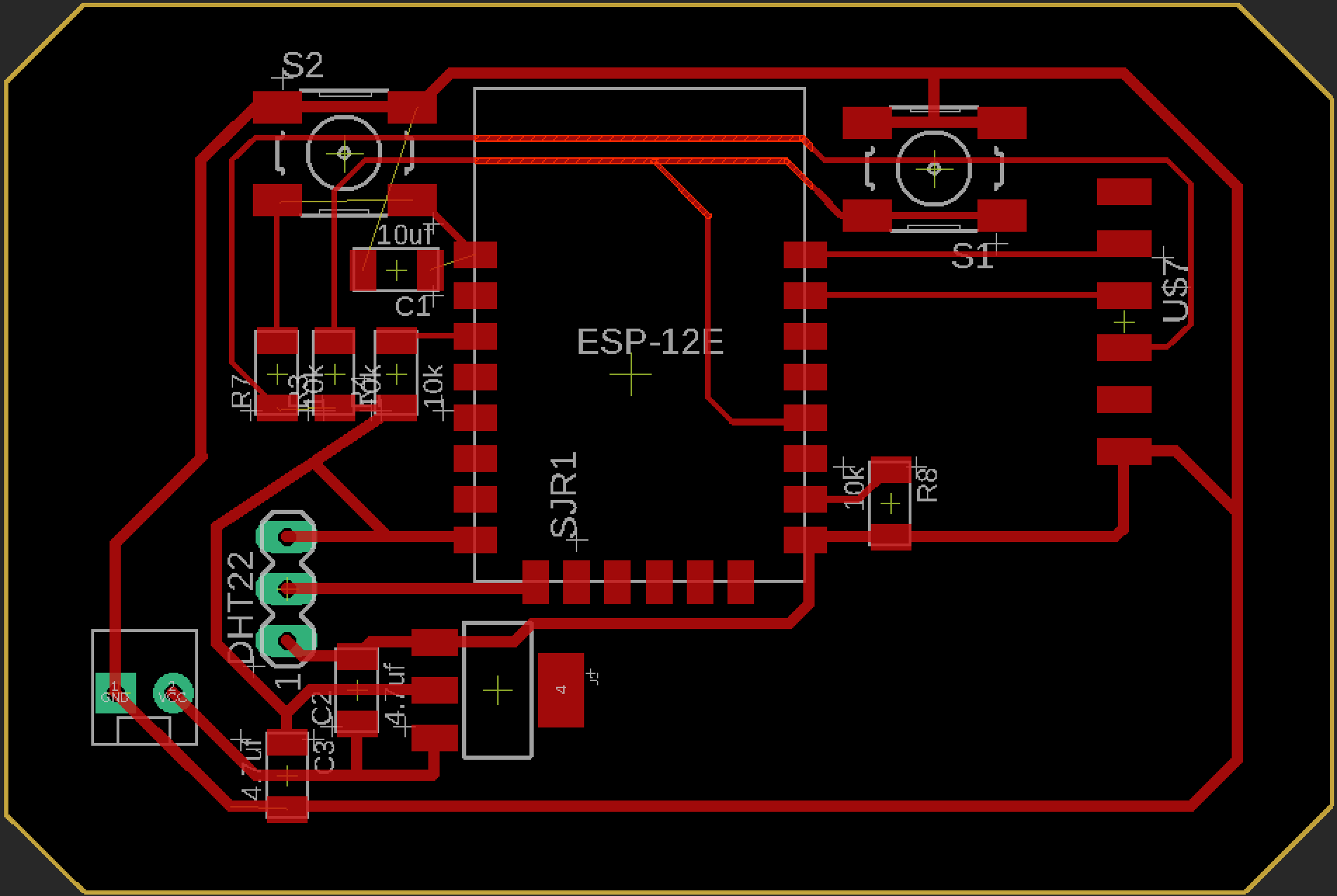Select the origin cross of capacitor C1
The height and width of the screenshot is (896, 1337).
(x=397, y=270)
